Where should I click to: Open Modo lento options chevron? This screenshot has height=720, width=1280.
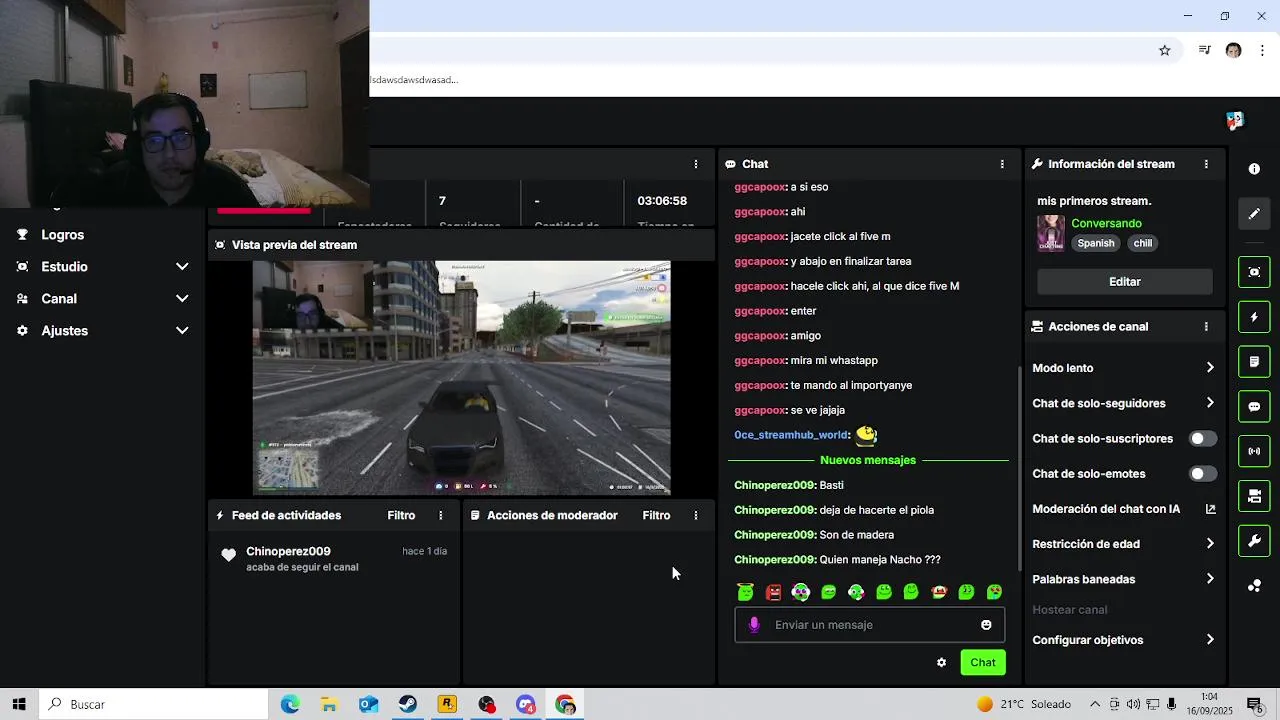[1210, 368]
